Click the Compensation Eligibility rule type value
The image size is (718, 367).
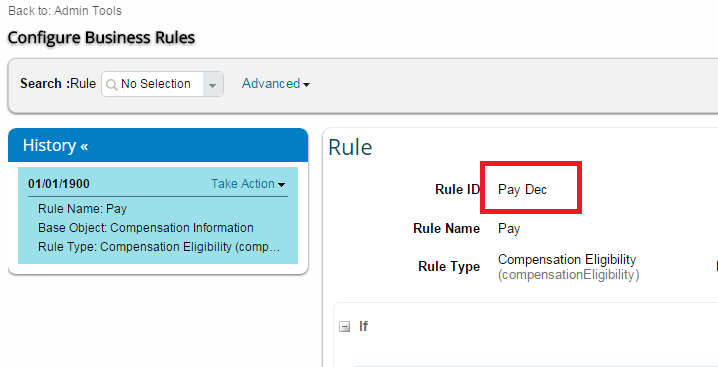[x=567, y=260]
